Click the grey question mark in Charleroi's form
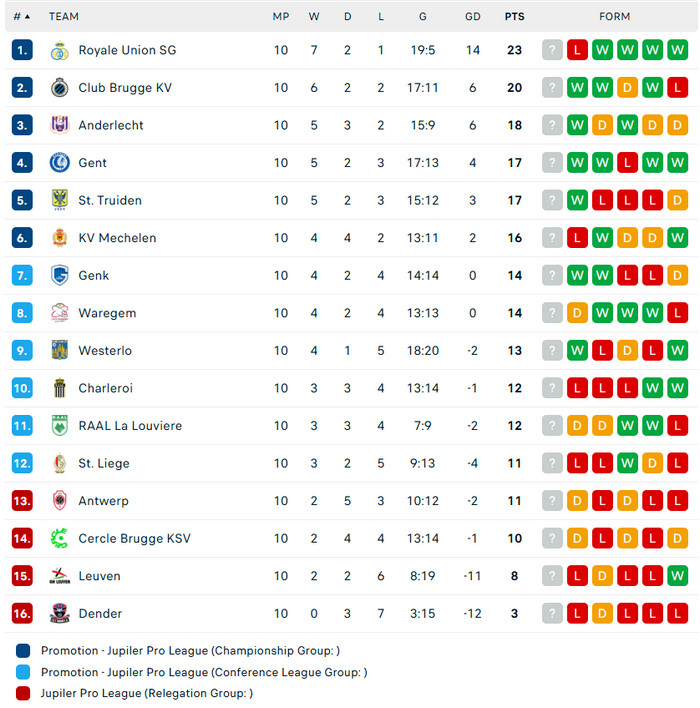This screenshot has height=708, width=700. [x=552, y=388]
